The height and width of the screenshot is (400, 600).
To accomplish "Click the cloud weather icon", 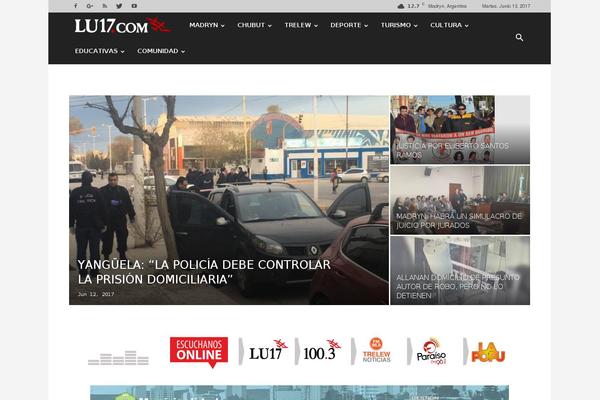I will [401, 6].
